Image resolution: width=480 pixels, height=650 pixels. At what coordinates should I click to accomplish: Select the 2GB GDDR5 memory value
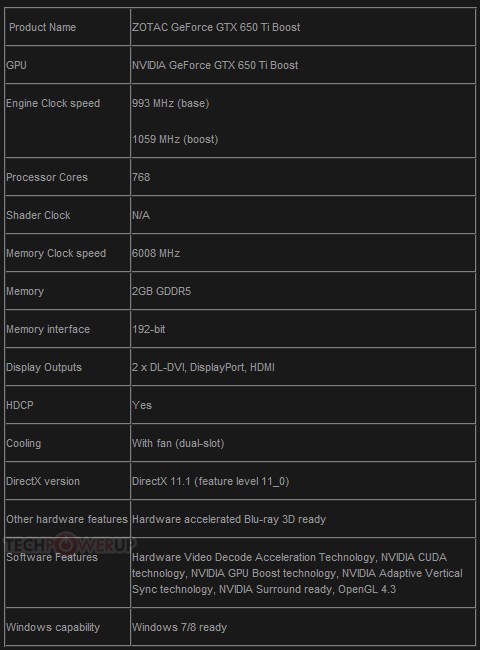[161, 291]
